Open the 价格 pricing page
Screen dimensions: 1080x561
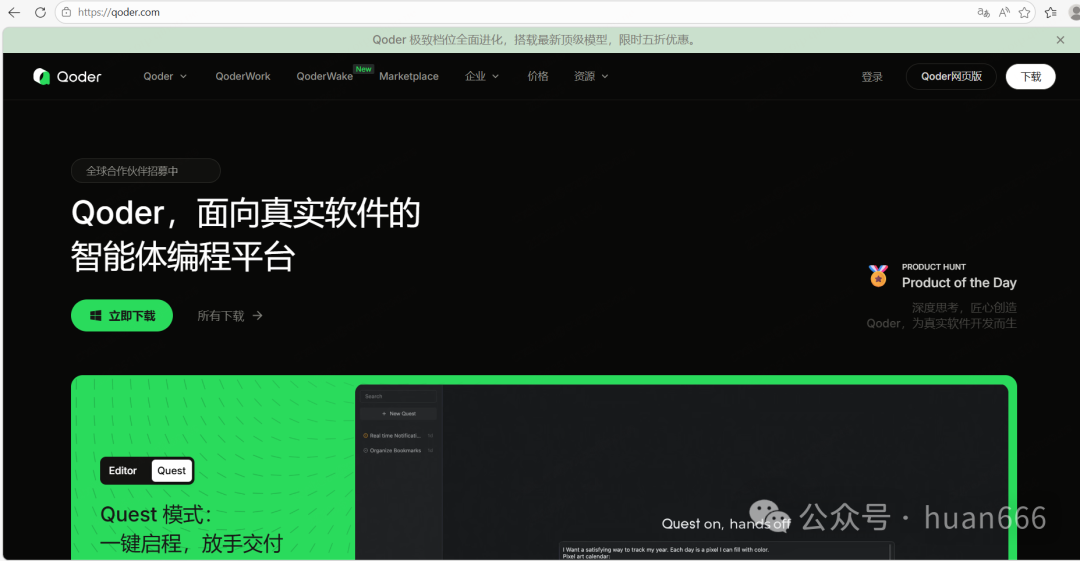(x=538, y=76)
